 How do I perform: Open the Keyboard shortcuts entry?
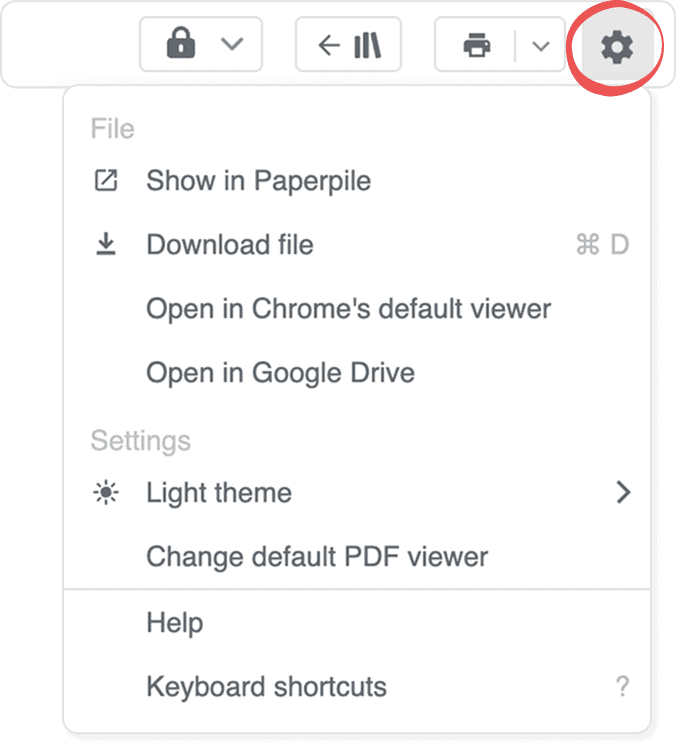[x=266, y=687]
